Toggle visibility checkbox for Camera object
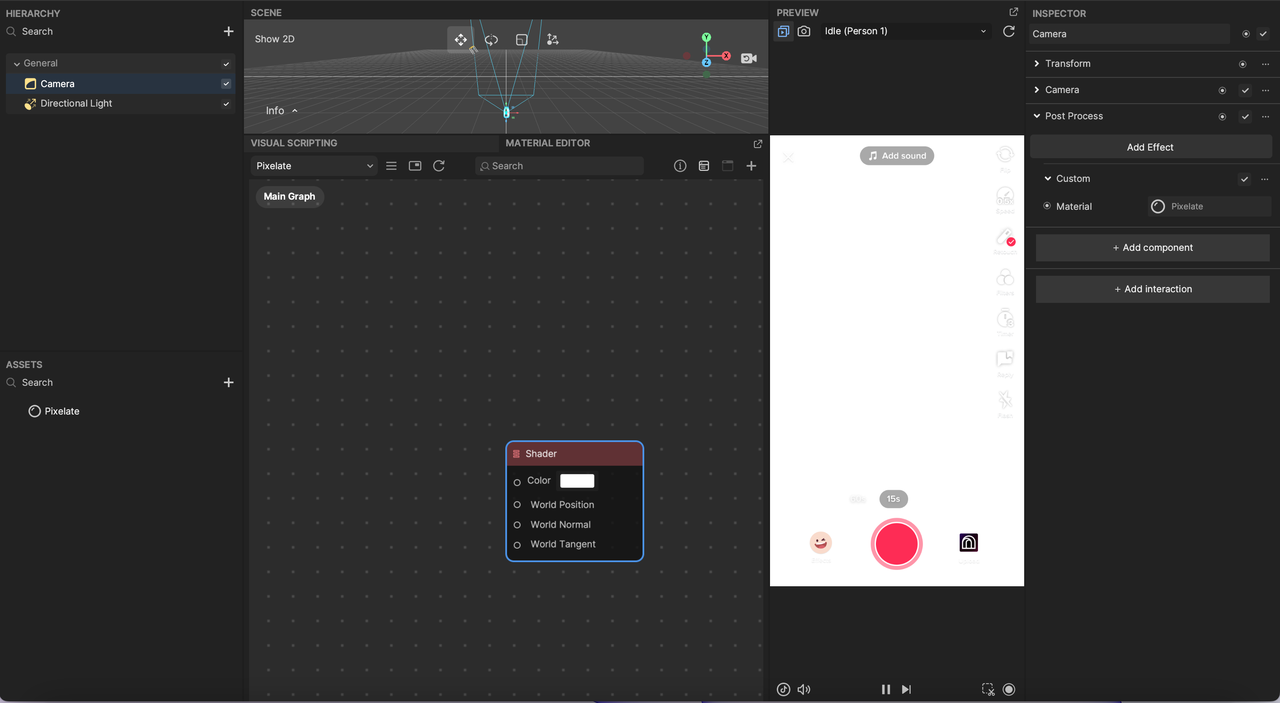Image resolution: width=1280 pixels, height=703 pixels. [226, 84]
